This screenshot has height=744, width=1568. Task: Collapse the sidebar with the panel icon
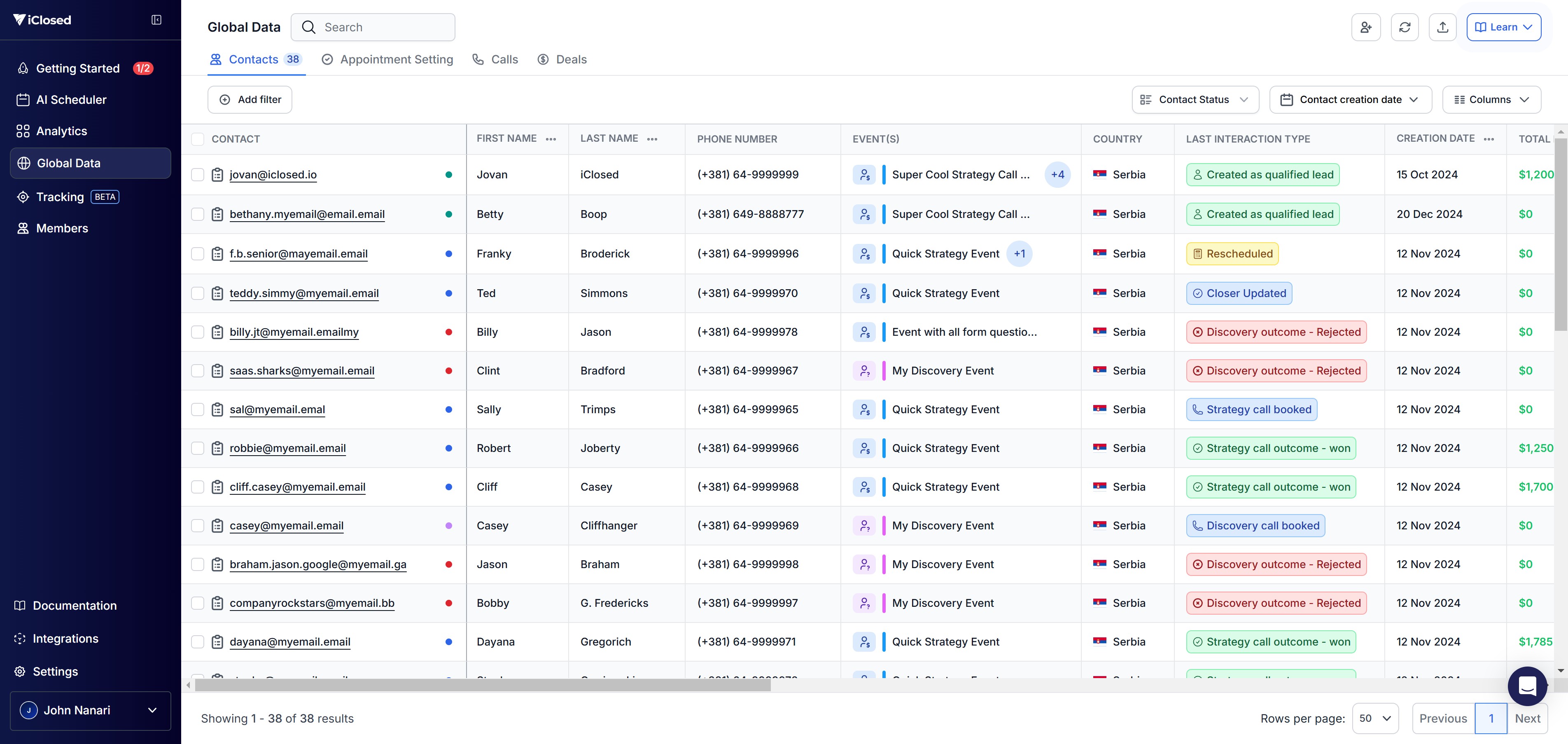[156, 20]
